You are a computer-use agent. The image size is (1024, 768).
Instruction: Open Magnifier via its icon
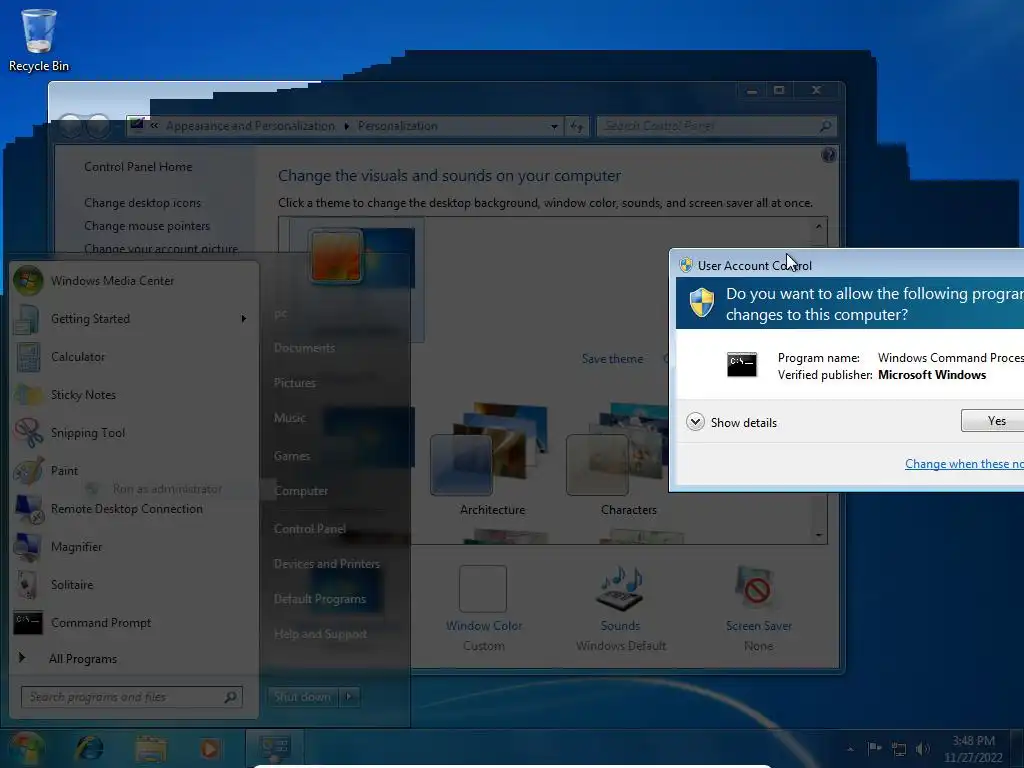28,547
